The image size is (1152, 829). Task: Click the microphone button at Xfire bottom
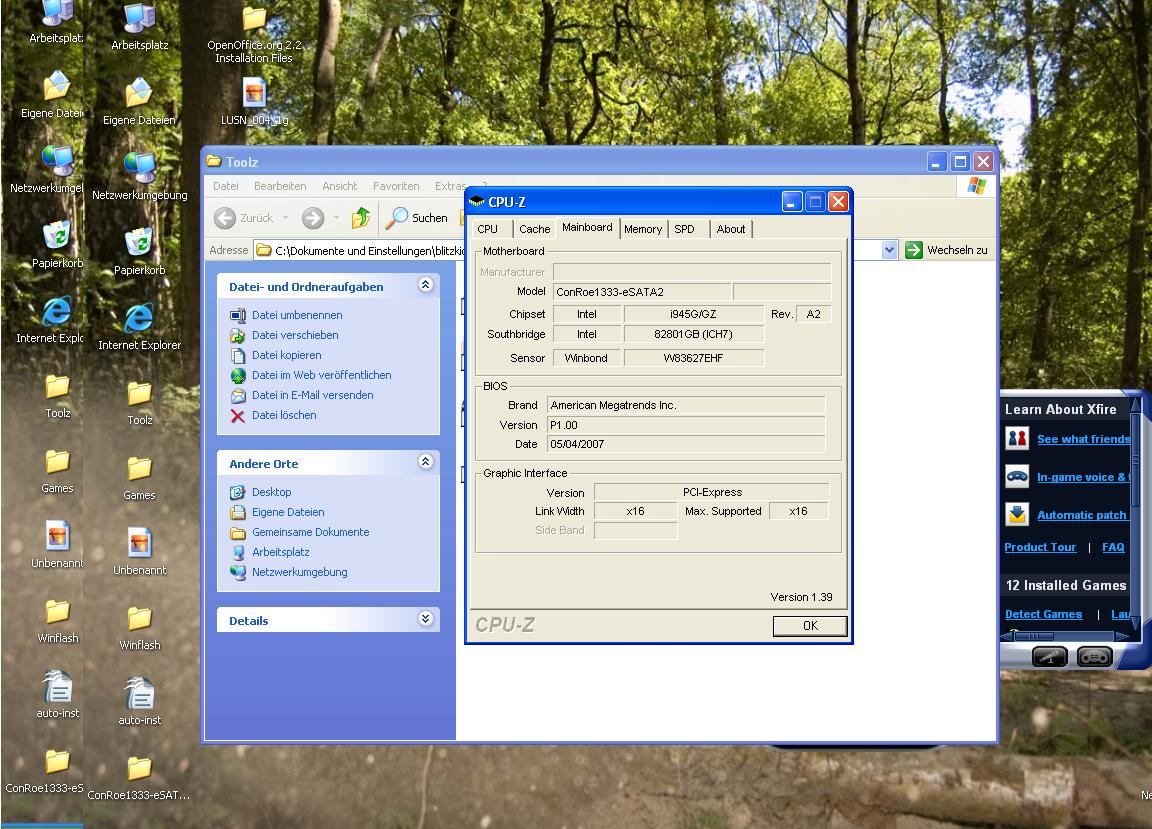click(1050, 656)
